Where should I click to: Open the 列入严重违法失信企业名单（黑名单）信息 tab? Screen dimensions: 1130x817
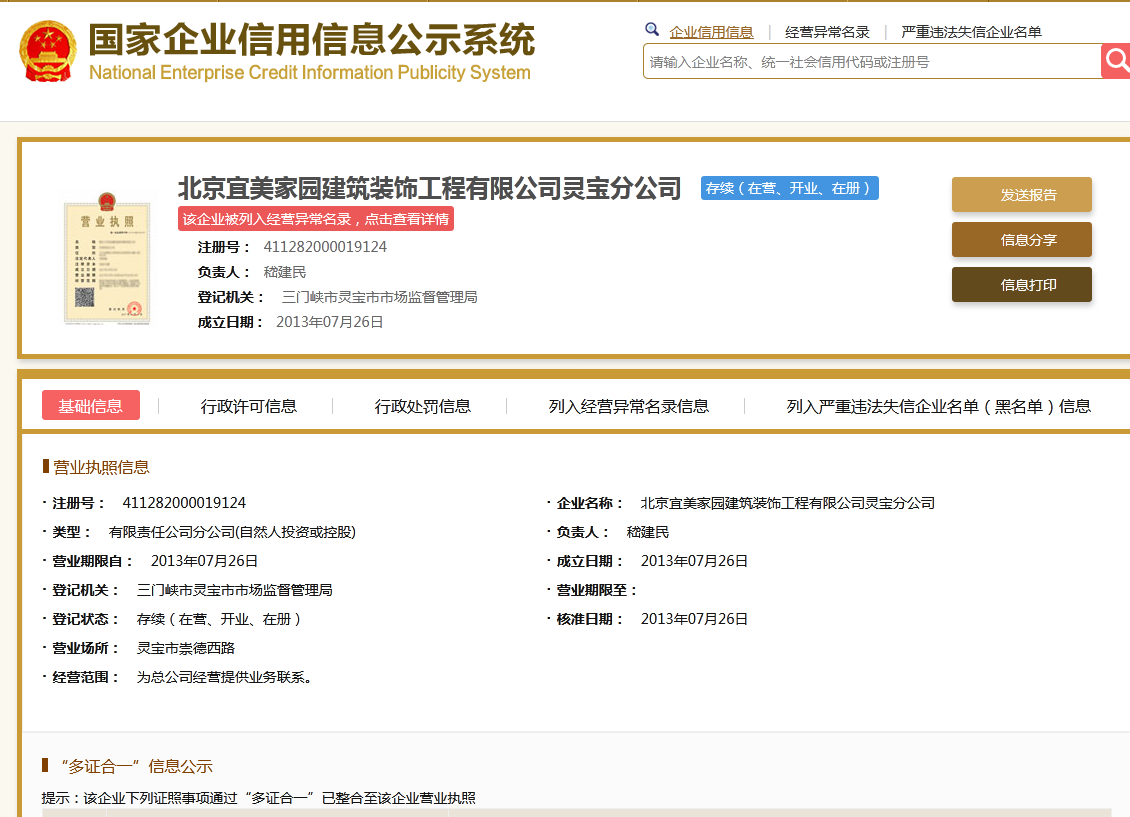[x=938, y=406]
